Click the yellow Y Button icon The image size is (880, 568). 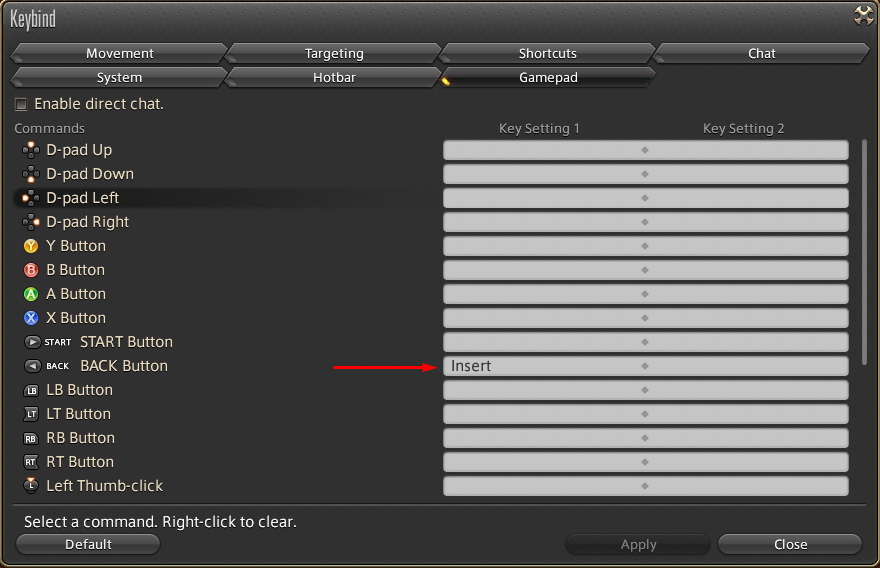click(x=31, y=246)
